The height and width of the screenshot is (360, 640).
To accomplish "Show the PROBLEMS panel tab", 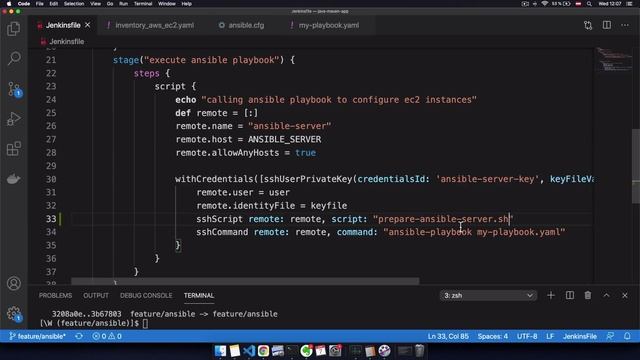I will tap(55, 295).
